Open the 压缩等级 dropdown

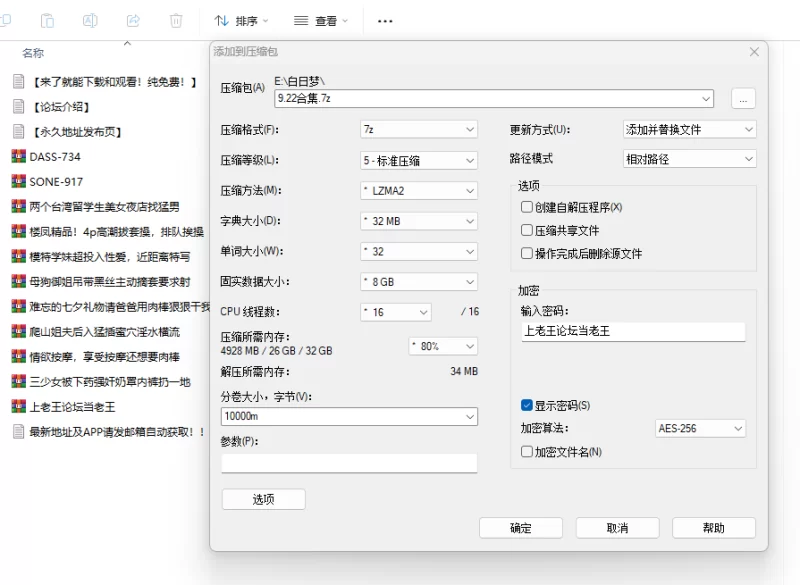[x=418, y=160]
